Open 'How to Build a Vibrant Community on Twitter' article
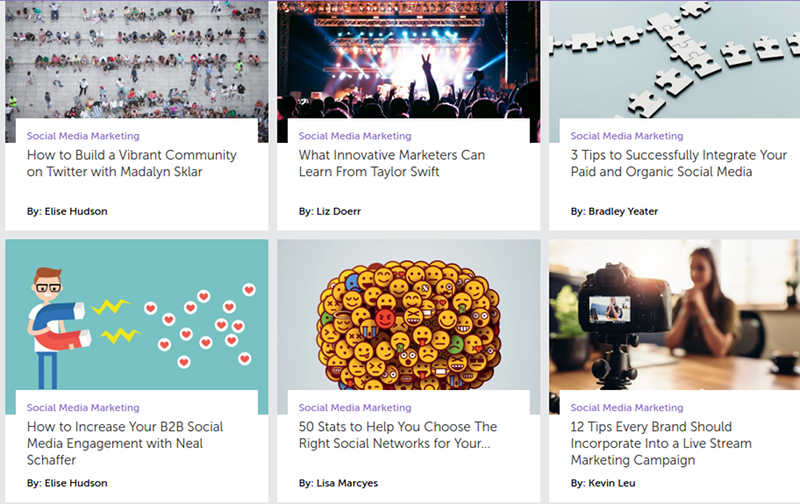This screenshot has height=504, width=800. point(132,163)
